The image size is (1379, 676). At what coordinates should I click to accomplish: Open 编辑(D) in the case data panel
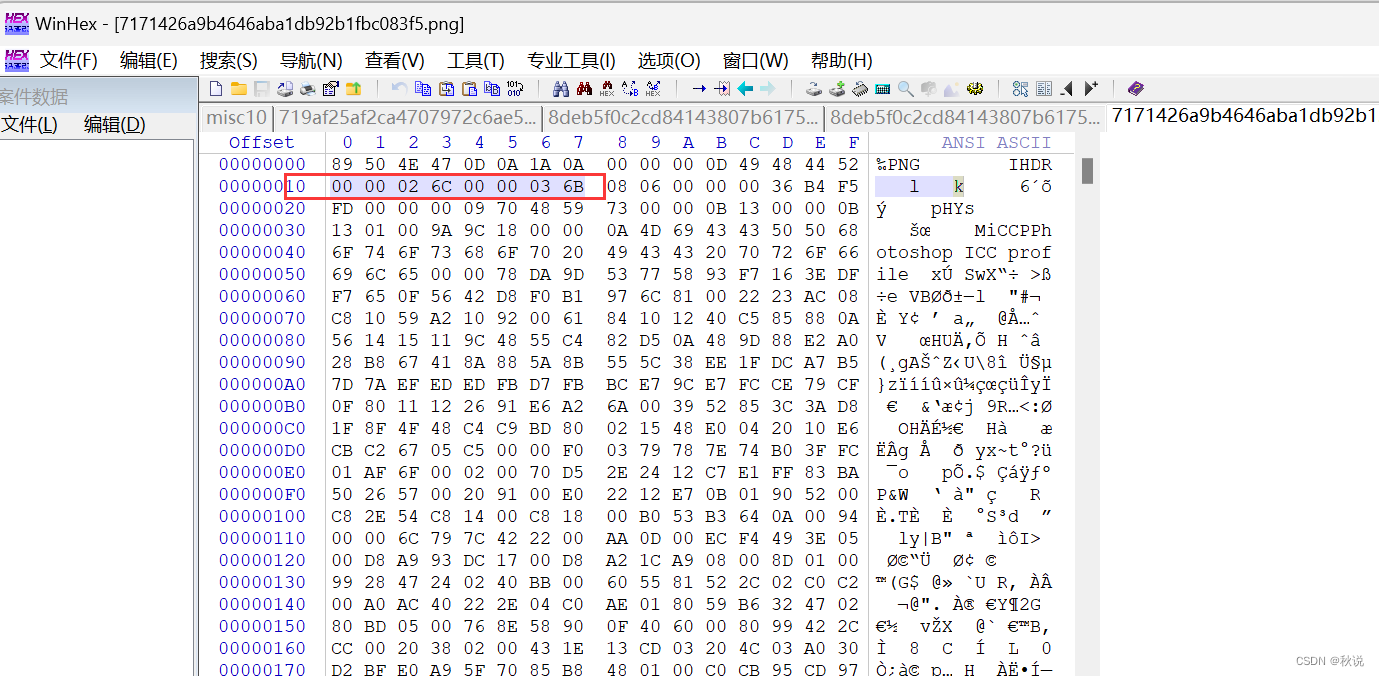coord(114,125)
